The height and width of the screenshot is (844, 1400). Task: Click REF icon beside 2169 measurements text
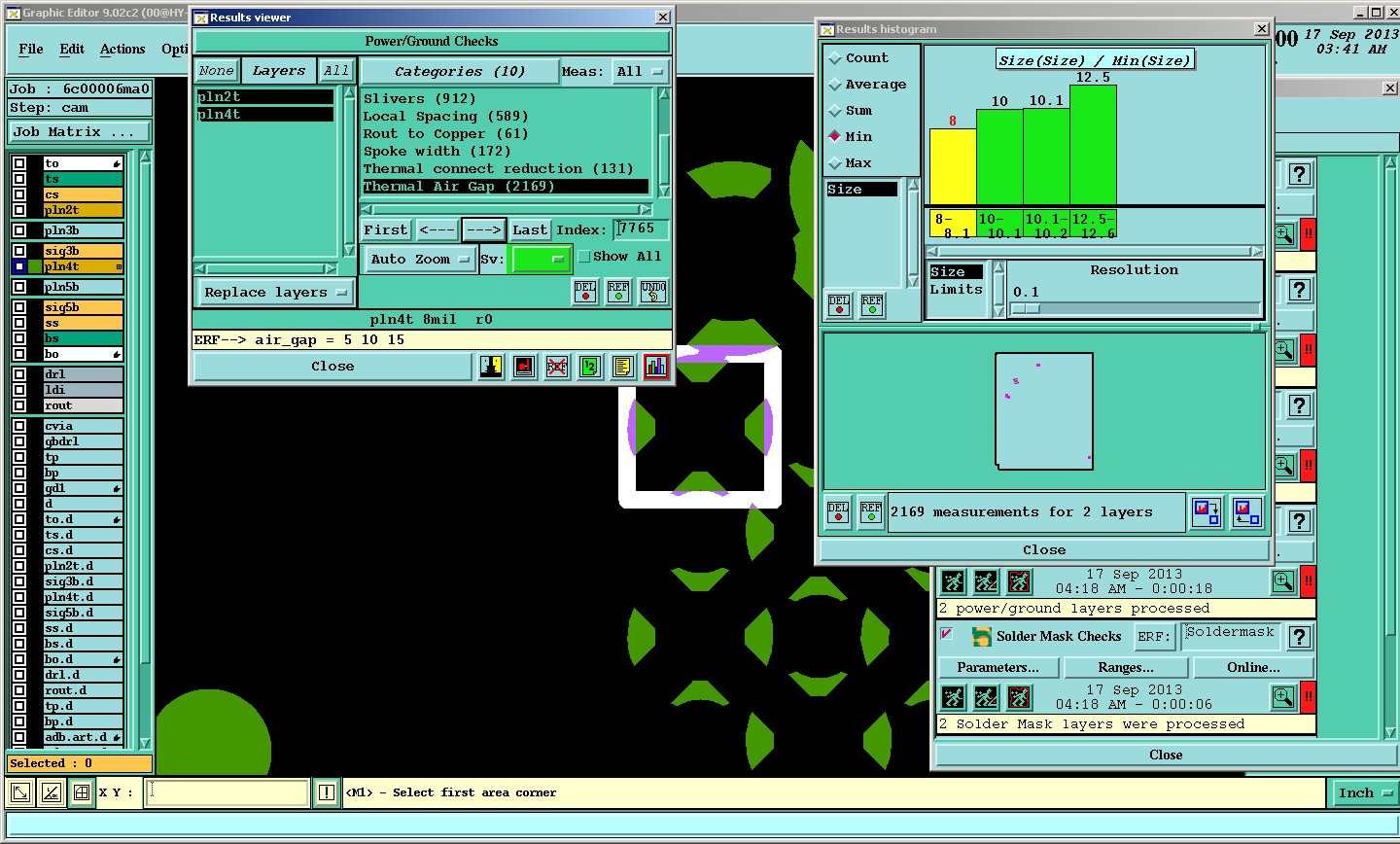click(871, 511)
